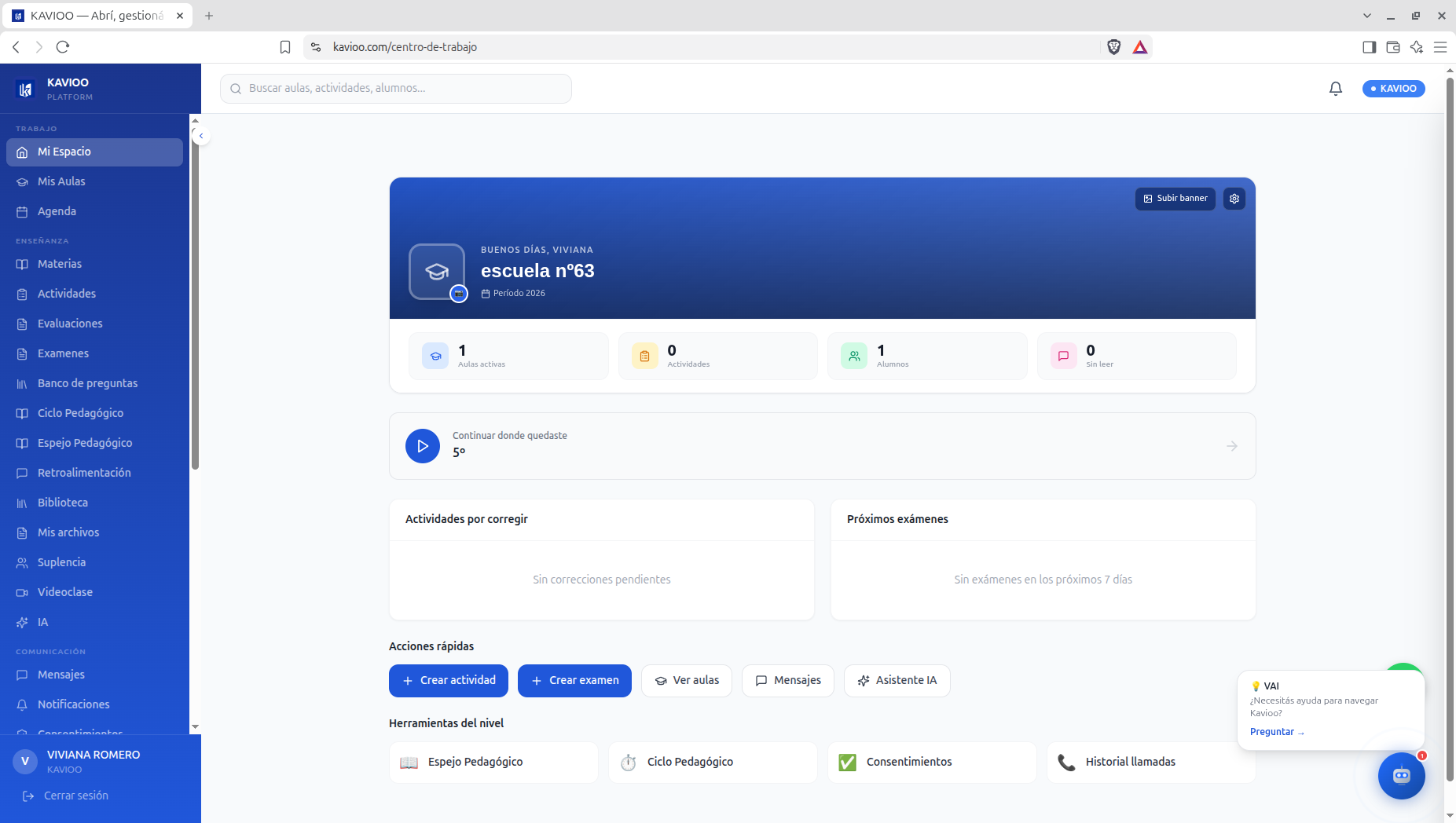Open the Agenda section
1456x823 pixels.
[94, 211]
